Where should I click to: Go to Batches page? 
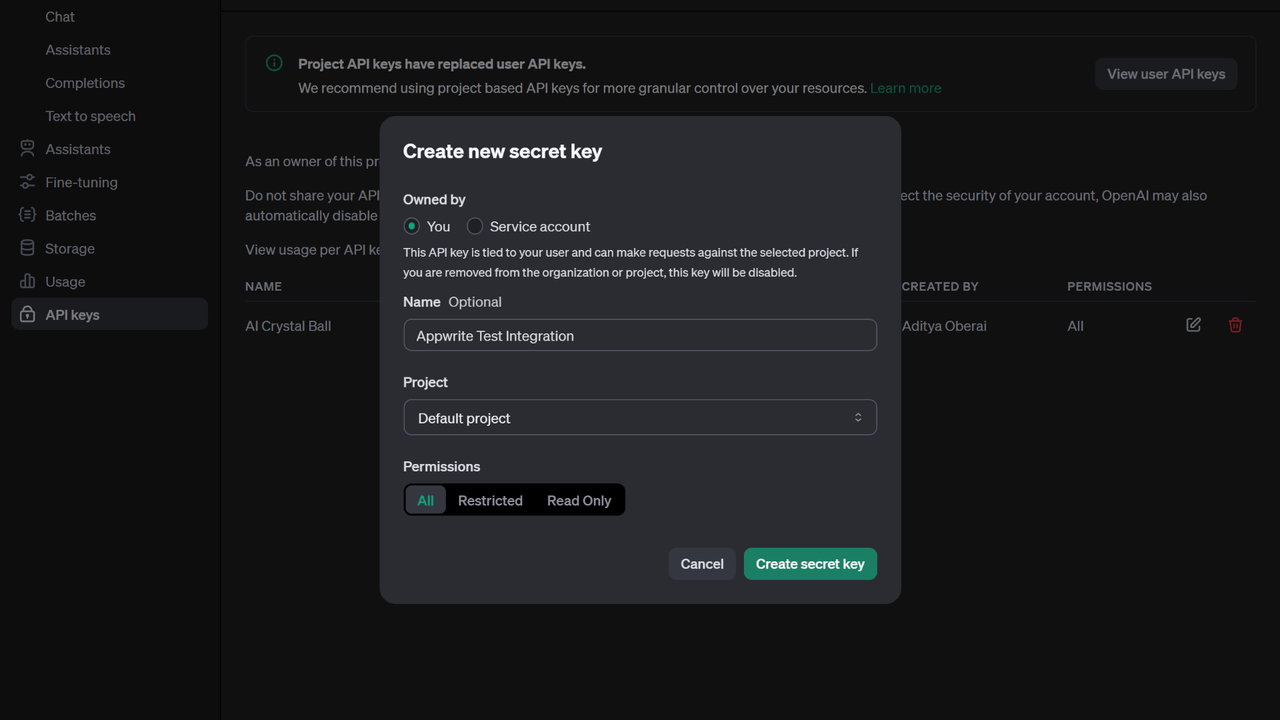[x=71, y=215]
